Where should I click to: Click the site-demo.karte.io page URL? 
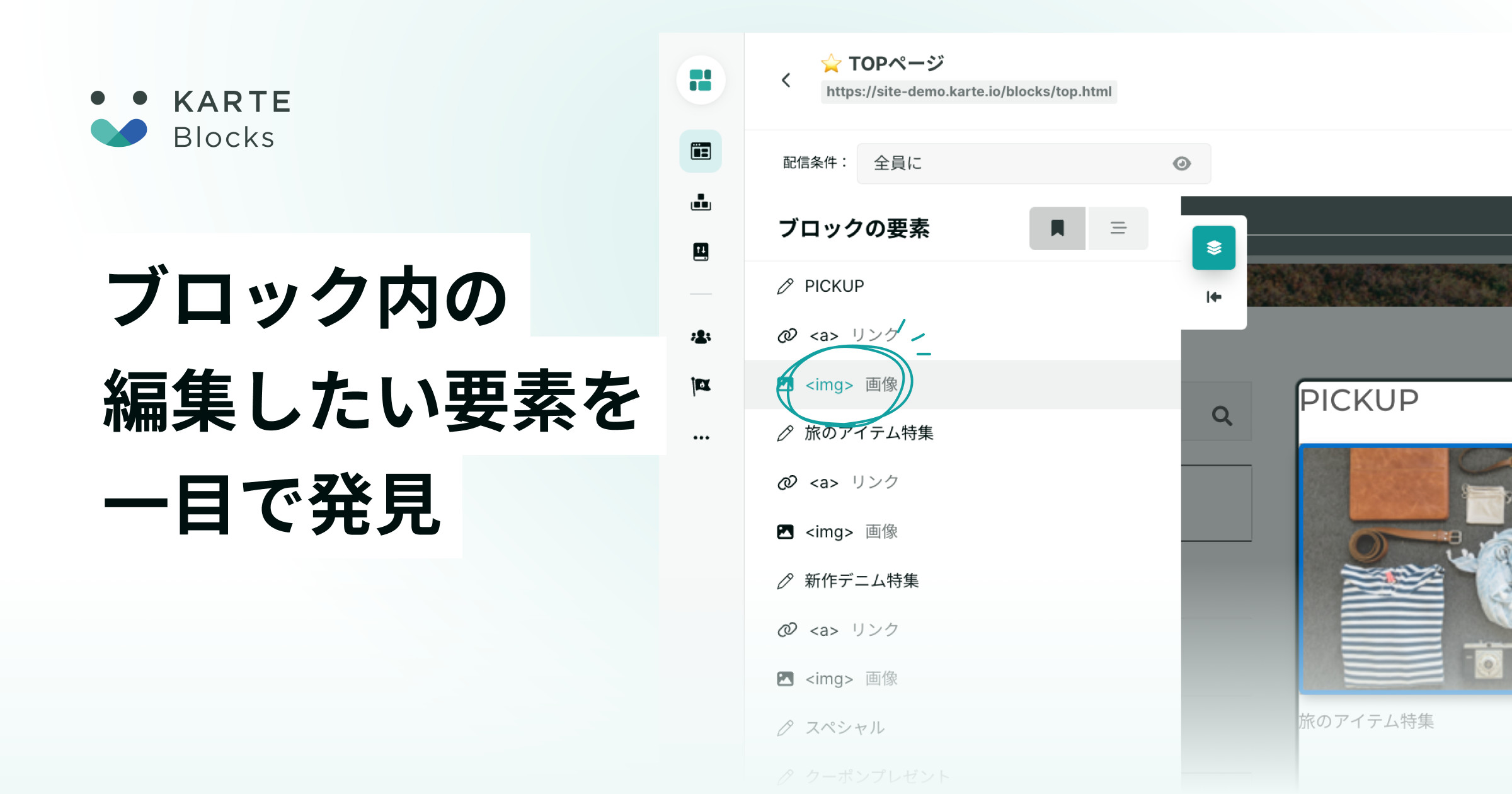click(x=968, y=92)
